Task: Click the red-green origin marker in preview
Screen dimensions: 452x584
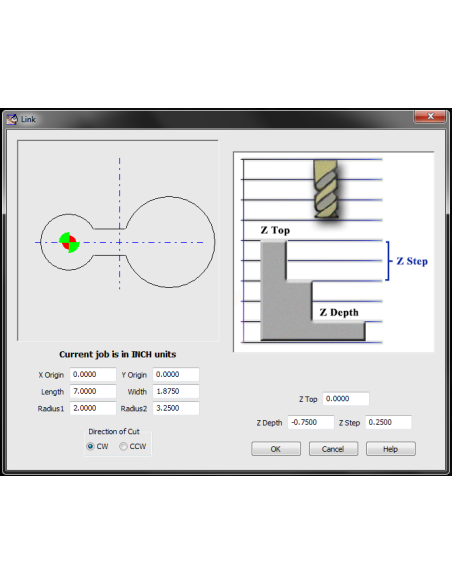Action: (69, 242)
